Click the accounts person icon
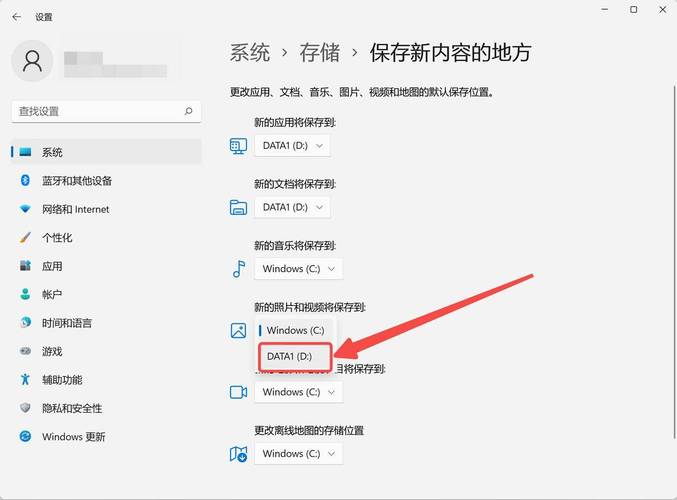 (25, 294)
